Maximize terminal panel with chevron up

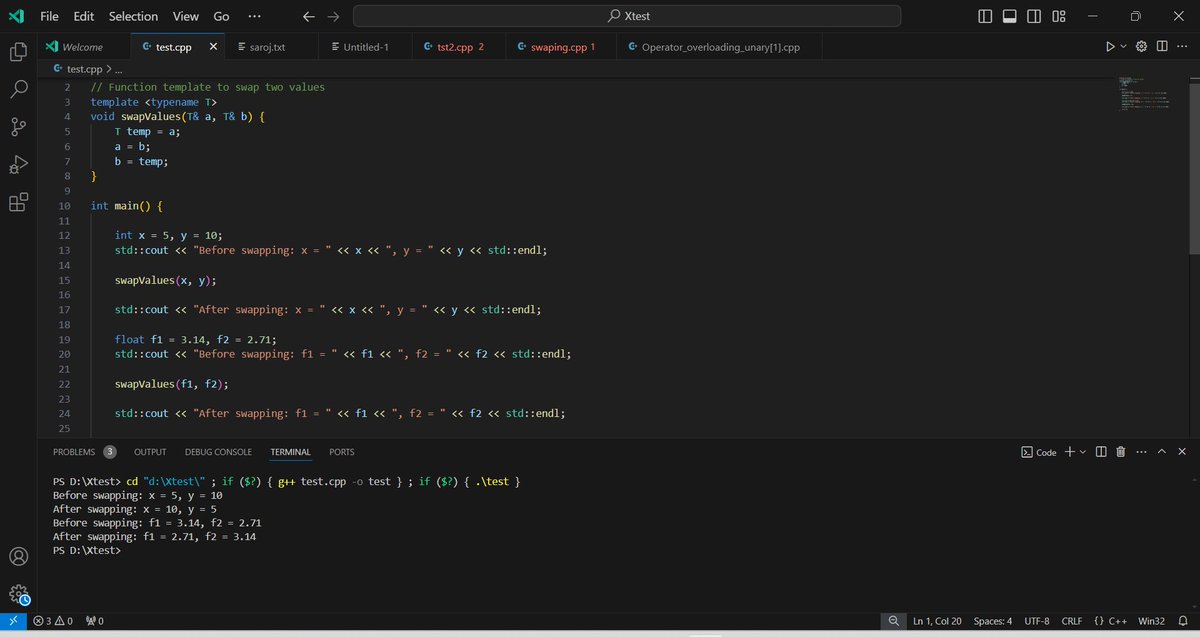click(1163, 452)
